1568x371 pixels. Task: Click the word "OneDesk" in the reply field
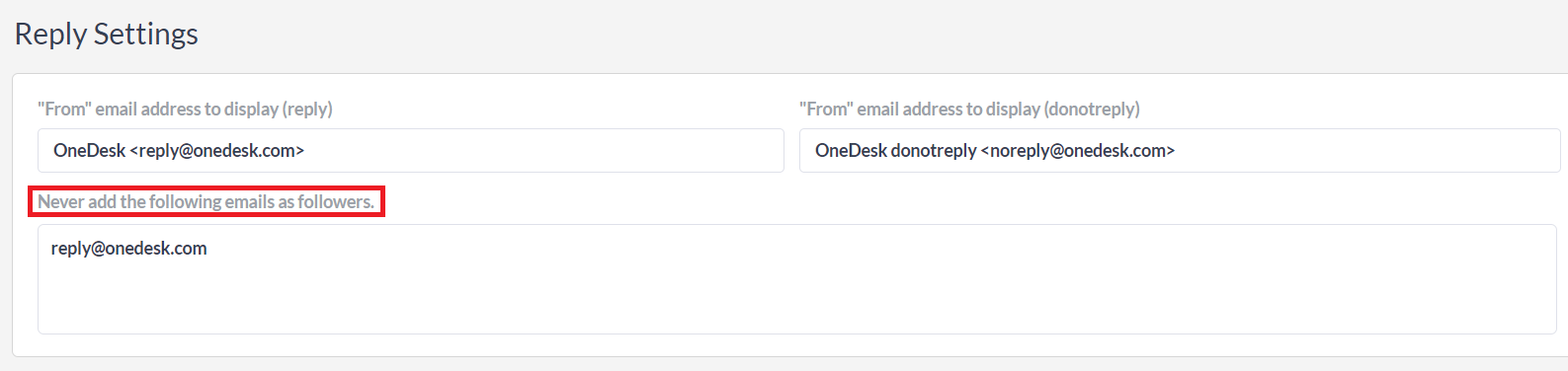90,151
